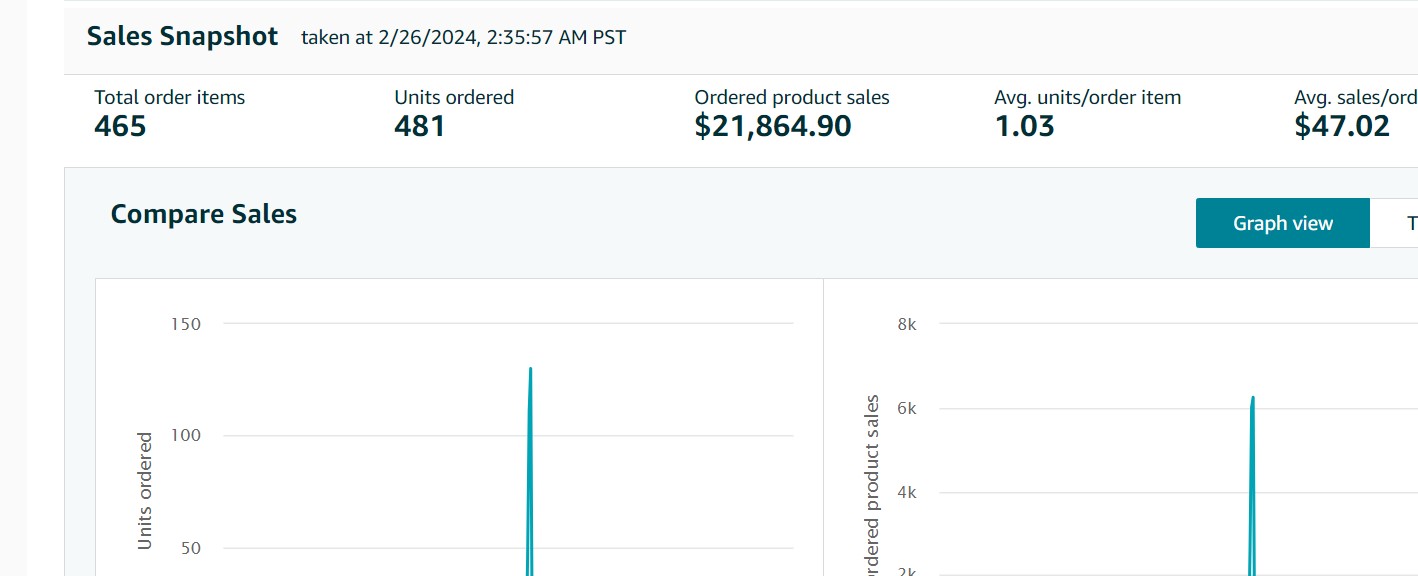Click the 100 gridline label on units chart
The width and height of the screenshot is (1418, 576).
click(186, 435)
